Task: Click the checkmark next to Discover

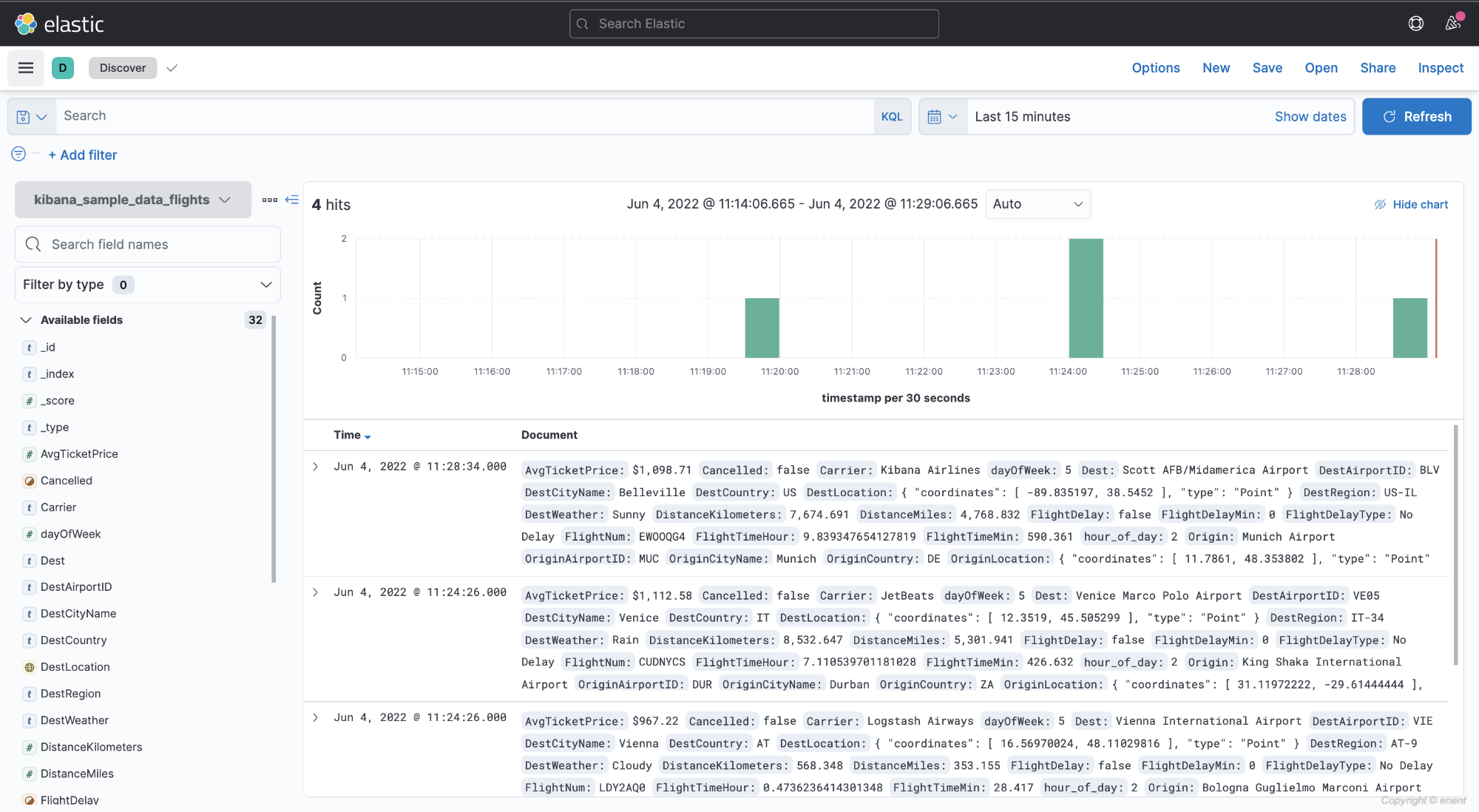Action: tap(172, 68)
